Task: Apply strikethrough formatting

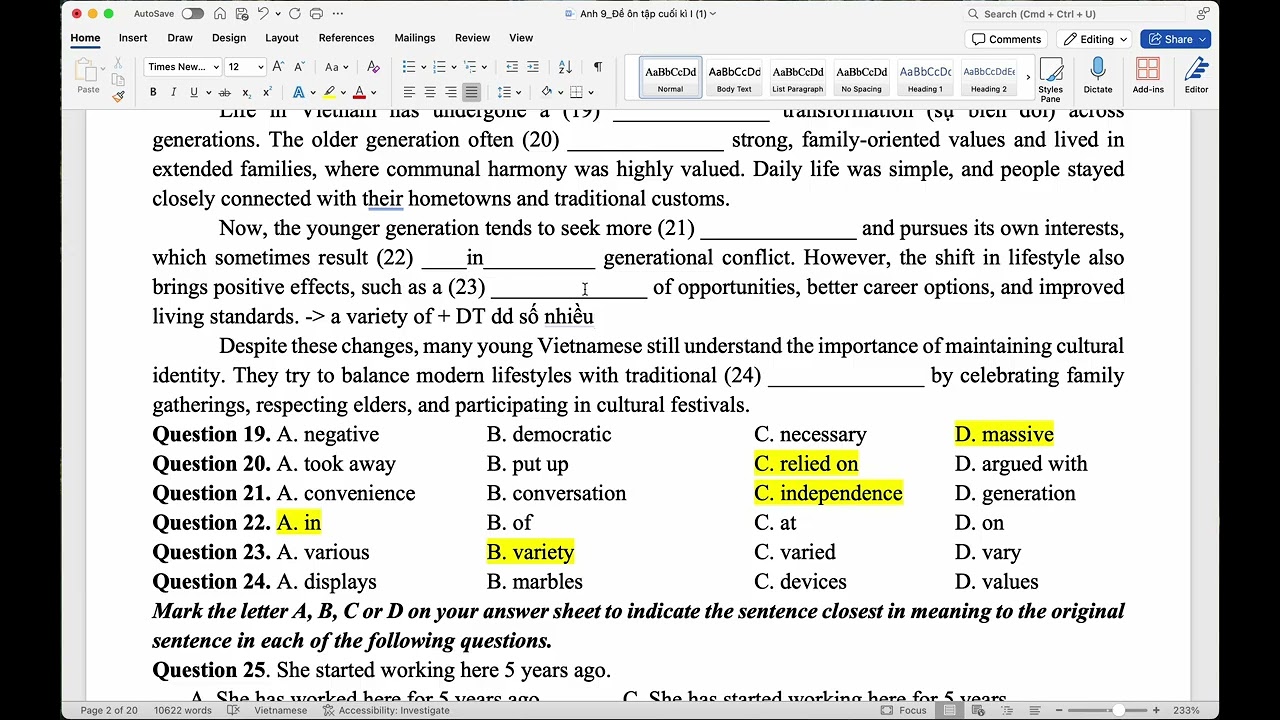Action: [x=224, y=93]
